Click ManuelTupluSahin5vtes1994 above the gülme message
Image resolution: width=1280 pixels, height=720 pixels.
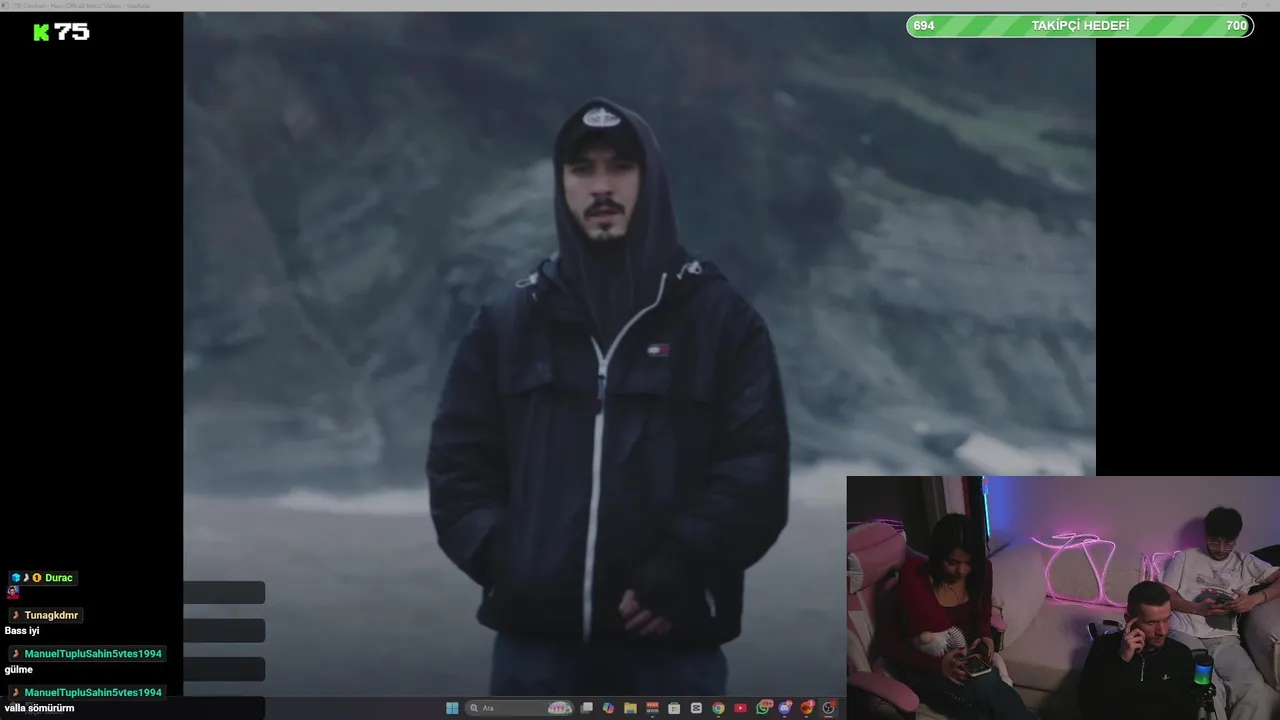(x=93, y=654)
